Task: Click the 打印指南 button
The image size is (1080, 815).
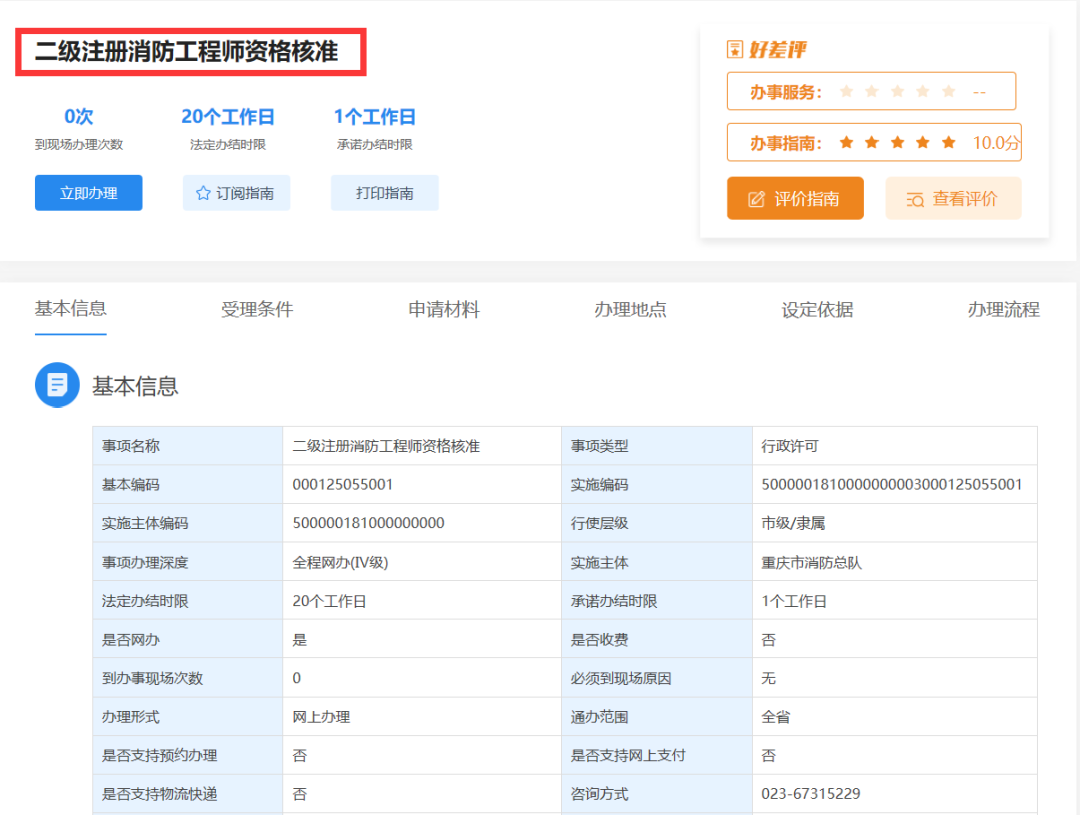Action: click(x=384, y=193)
